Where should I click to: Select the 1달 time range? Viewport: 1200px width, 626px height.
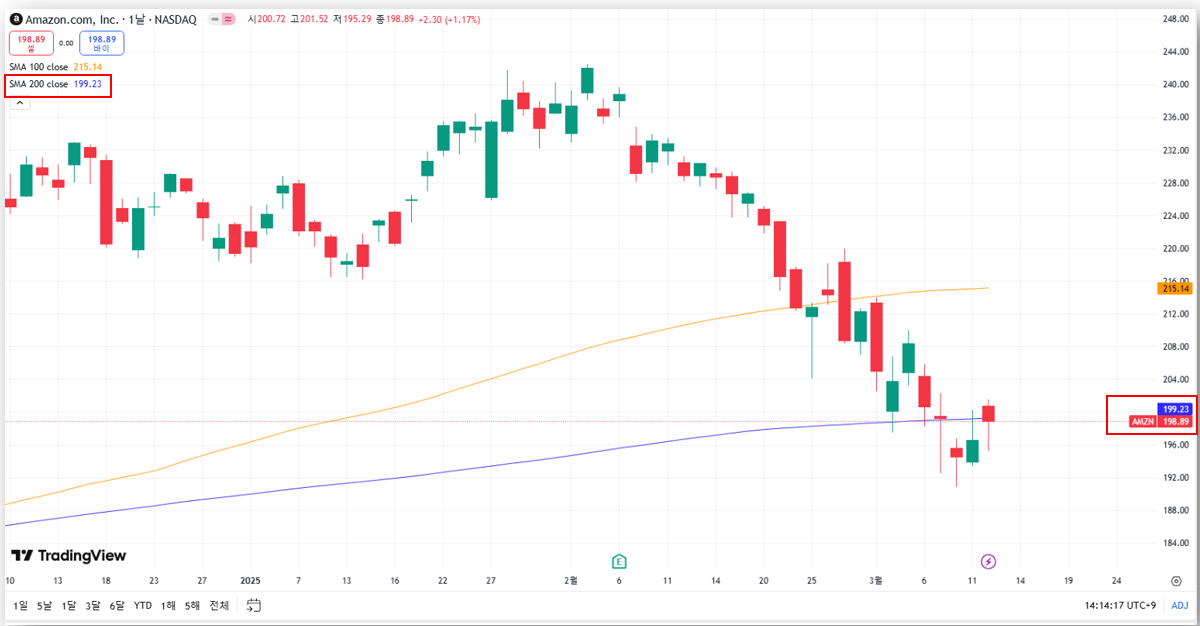(69, 605)
